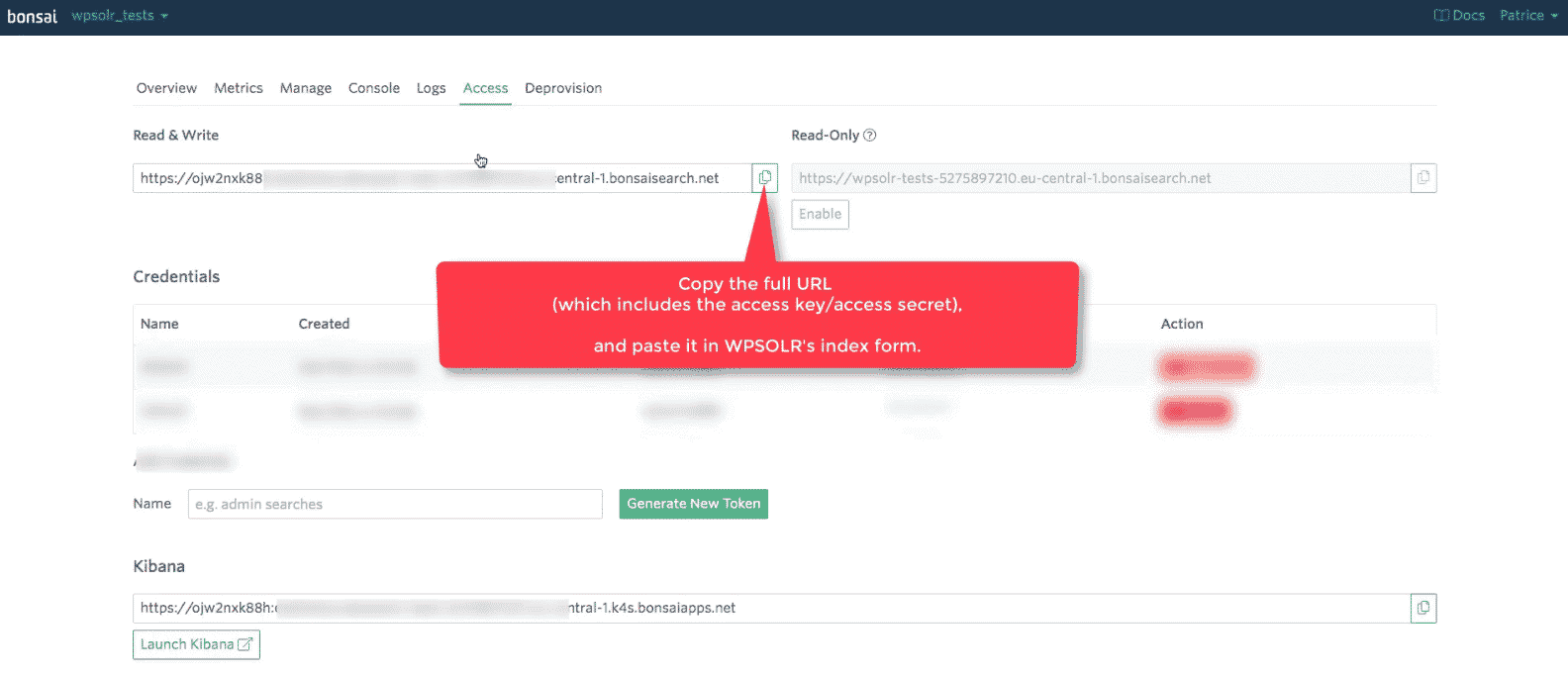Screen dimensions: 1568x678
Task: Select the Read & Write URL field
Action: point(442,178)
